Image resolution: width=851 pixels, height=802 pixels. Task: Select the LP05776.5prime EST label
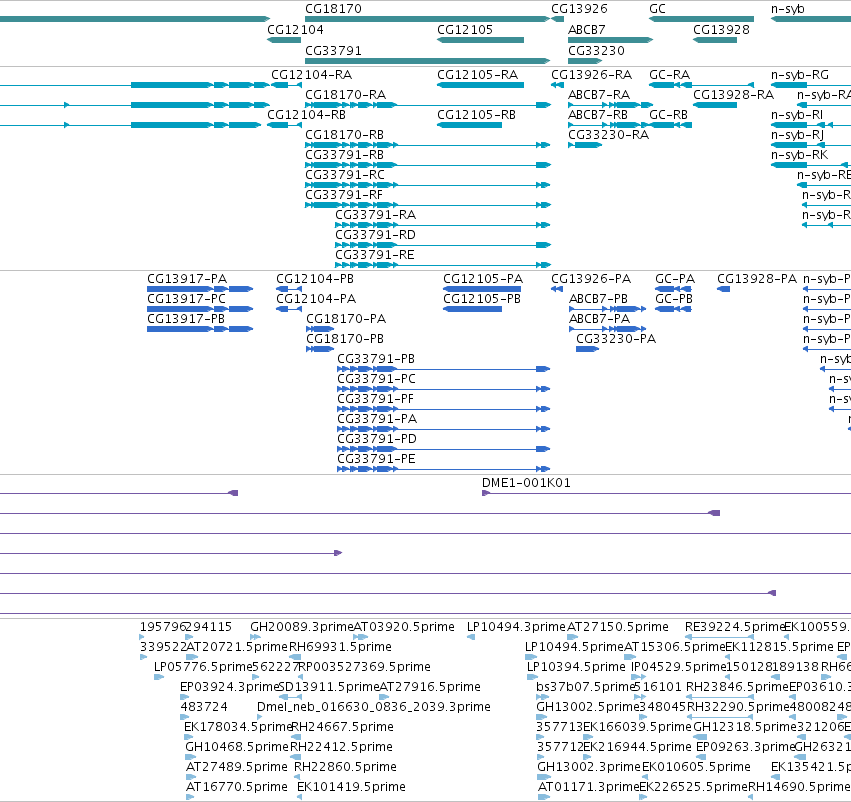tap(204, 667)
